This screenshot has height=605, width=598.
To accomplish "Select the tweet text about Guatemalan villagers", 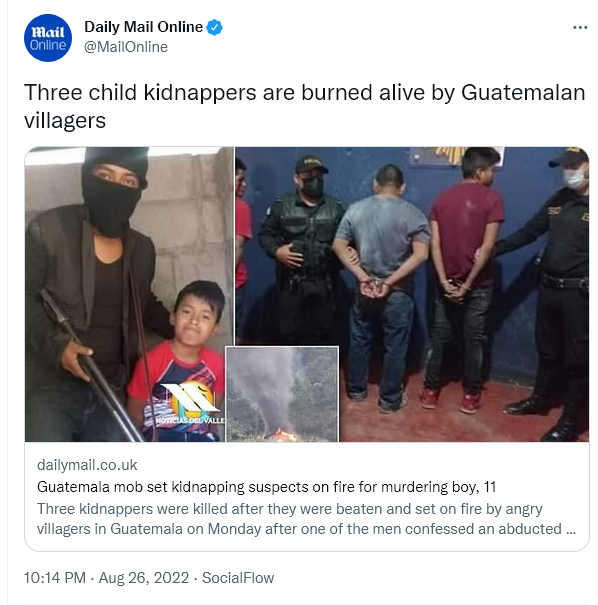I will point(305,106).
